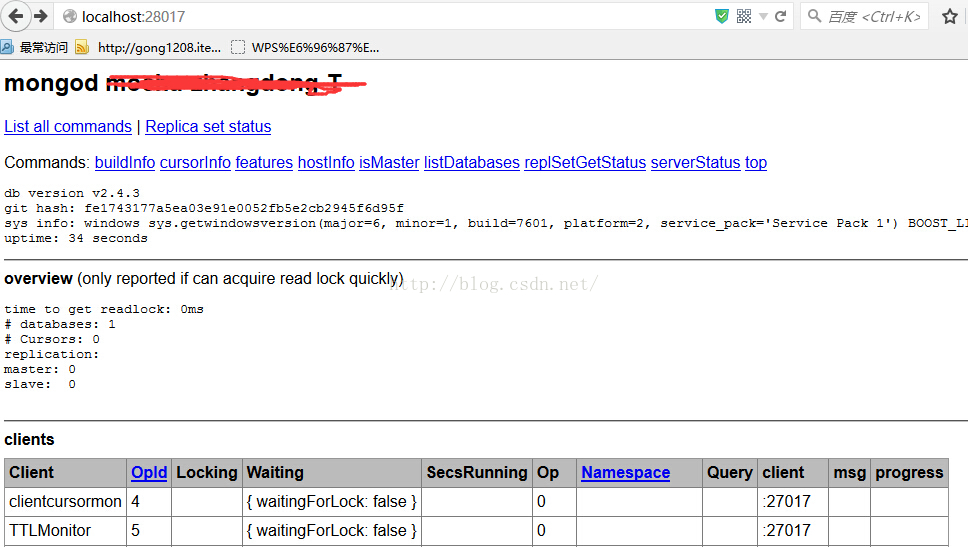968x547 pixels.
Task: Open the List all commands link
Action: coord(68,127)
